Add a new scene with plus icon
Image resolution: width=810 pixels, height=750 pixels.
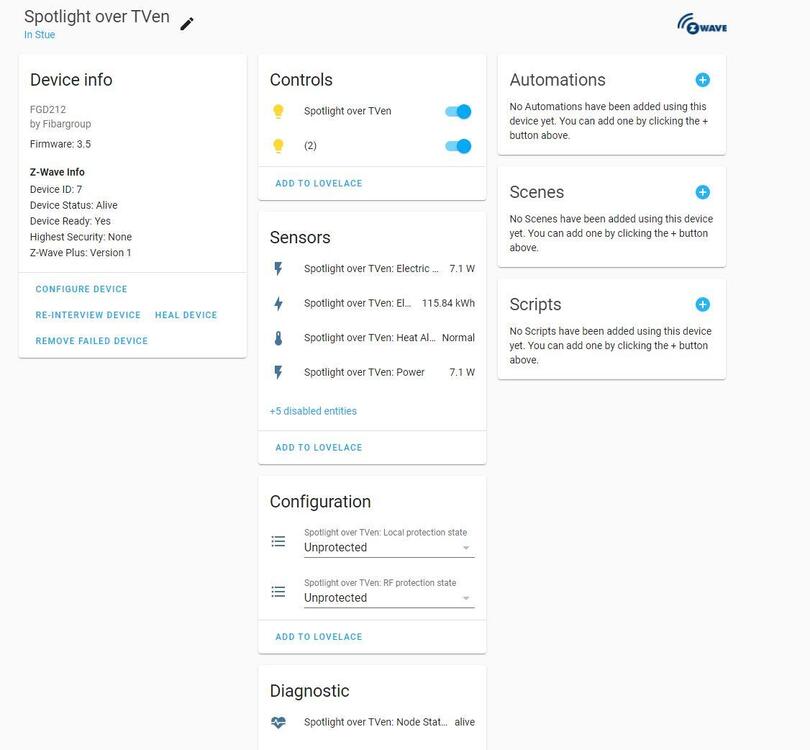(x=702, y=192)
